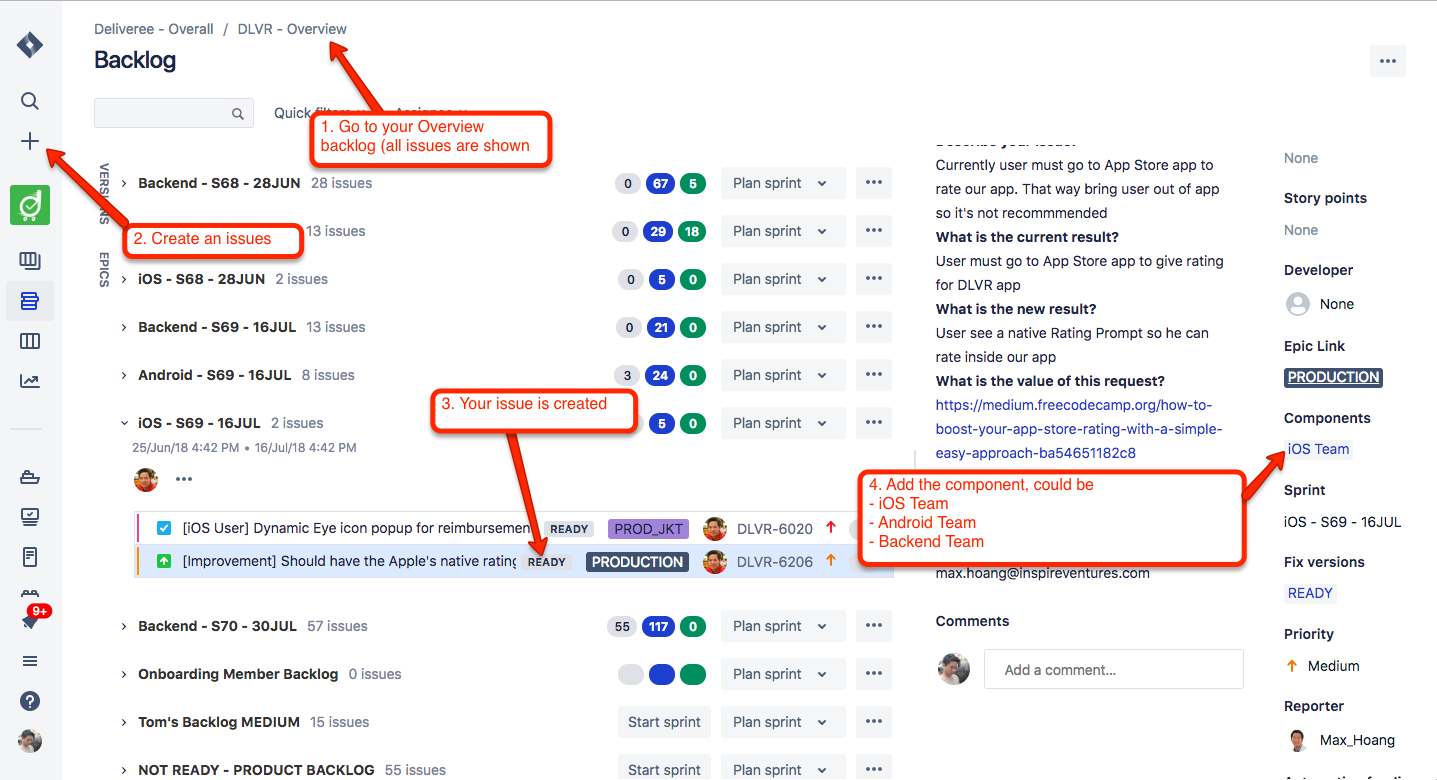Open the DLVR-6020 issue key

tap(775, 528)
